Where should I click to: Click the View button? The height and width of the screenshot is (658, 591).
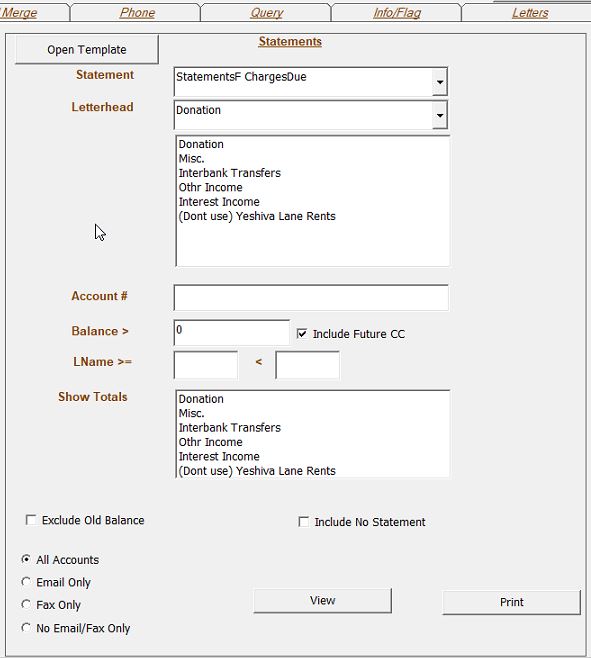[322, 601]
